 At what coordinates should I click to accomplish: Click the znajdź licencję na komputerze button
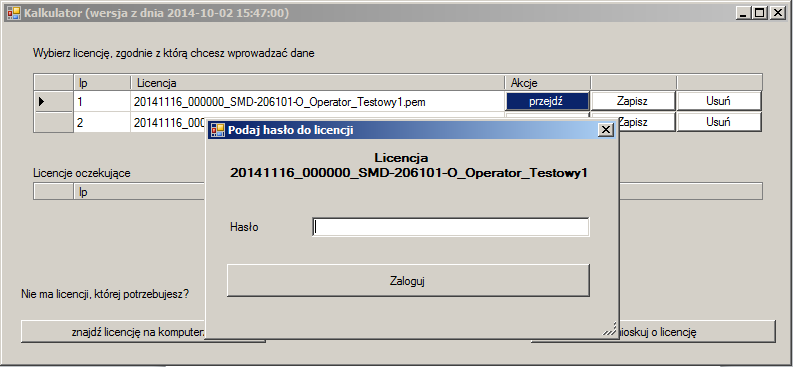click(x=113, y=332)
